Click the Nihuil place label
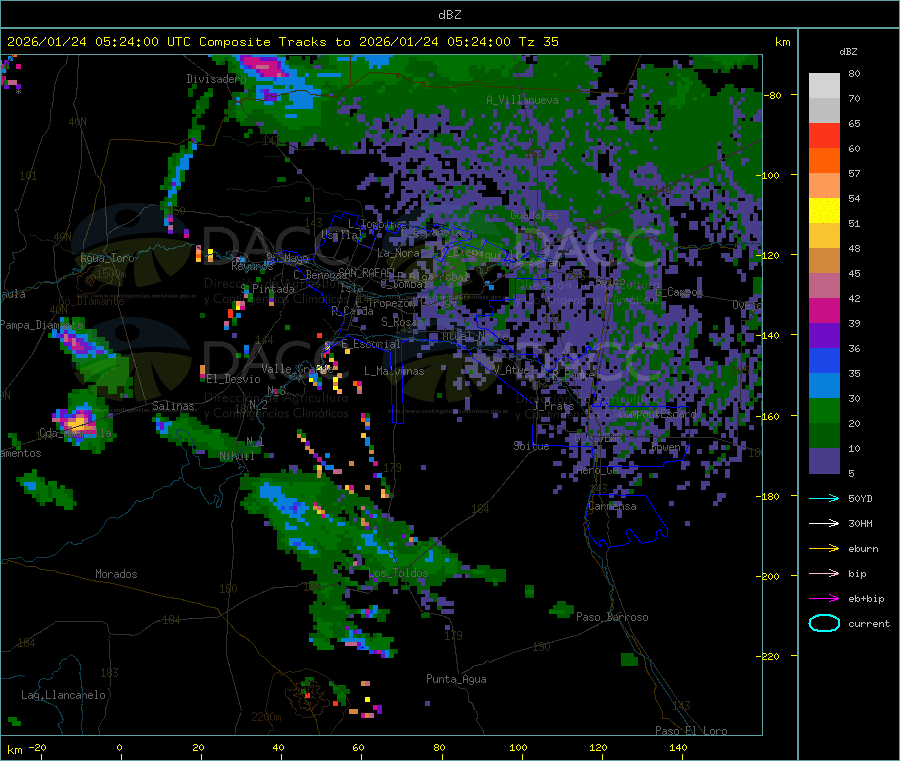 tap(237, 456)
